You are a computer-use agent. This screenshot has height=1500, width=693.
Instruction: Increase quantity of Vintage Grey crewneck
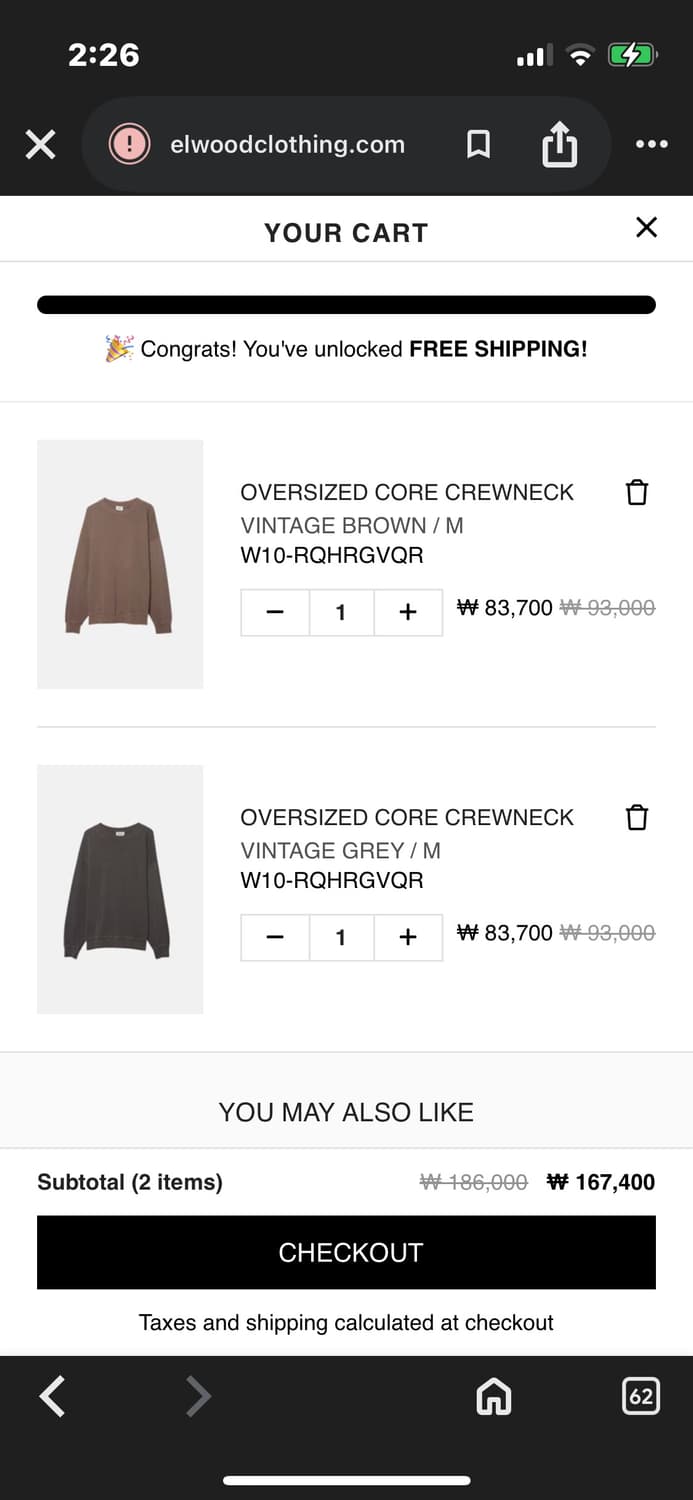[407, 937]
